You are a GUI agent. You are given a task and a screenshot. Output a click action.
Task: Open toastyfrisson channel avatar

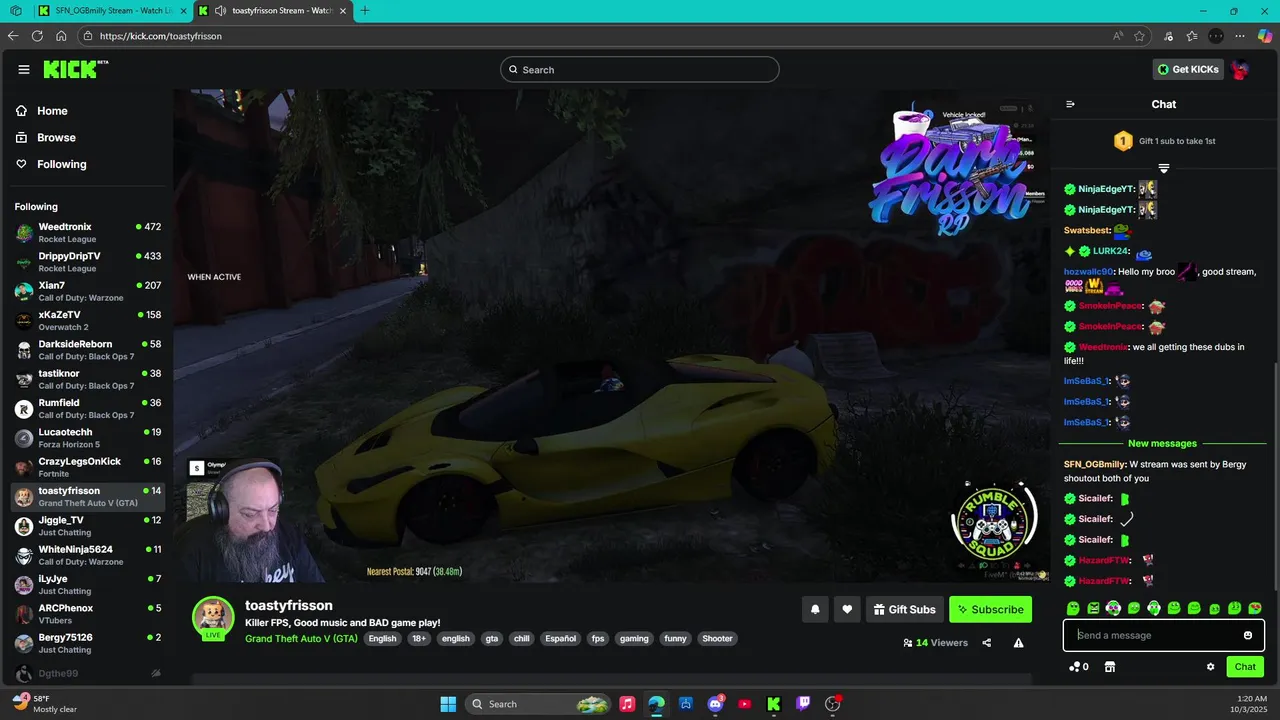[x=213, y=617]
